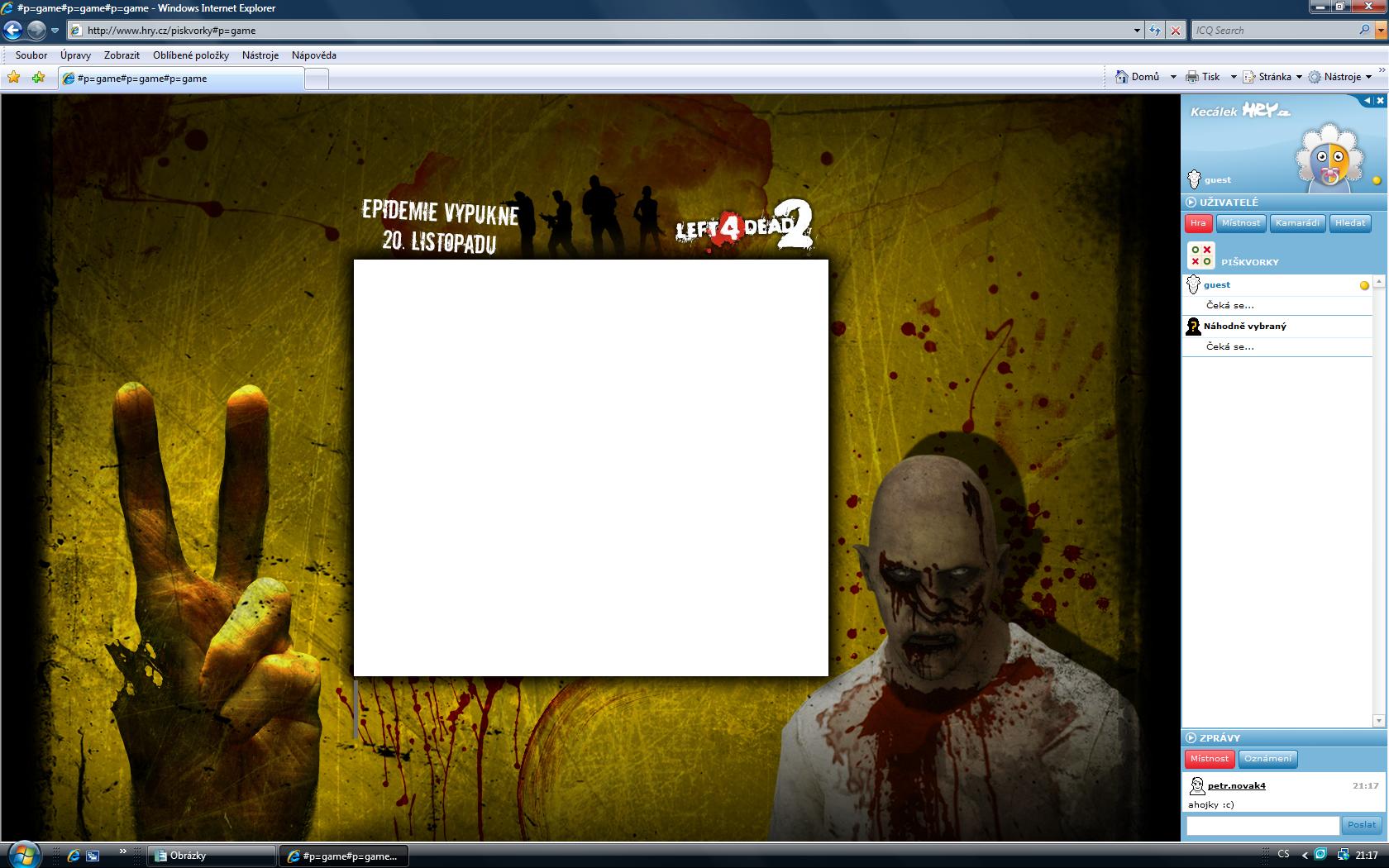Image resolution: width=1389 pixels, height=868 pixels.
Task: Switch to the Hledat tab
Action: [x=1350, y=223]
